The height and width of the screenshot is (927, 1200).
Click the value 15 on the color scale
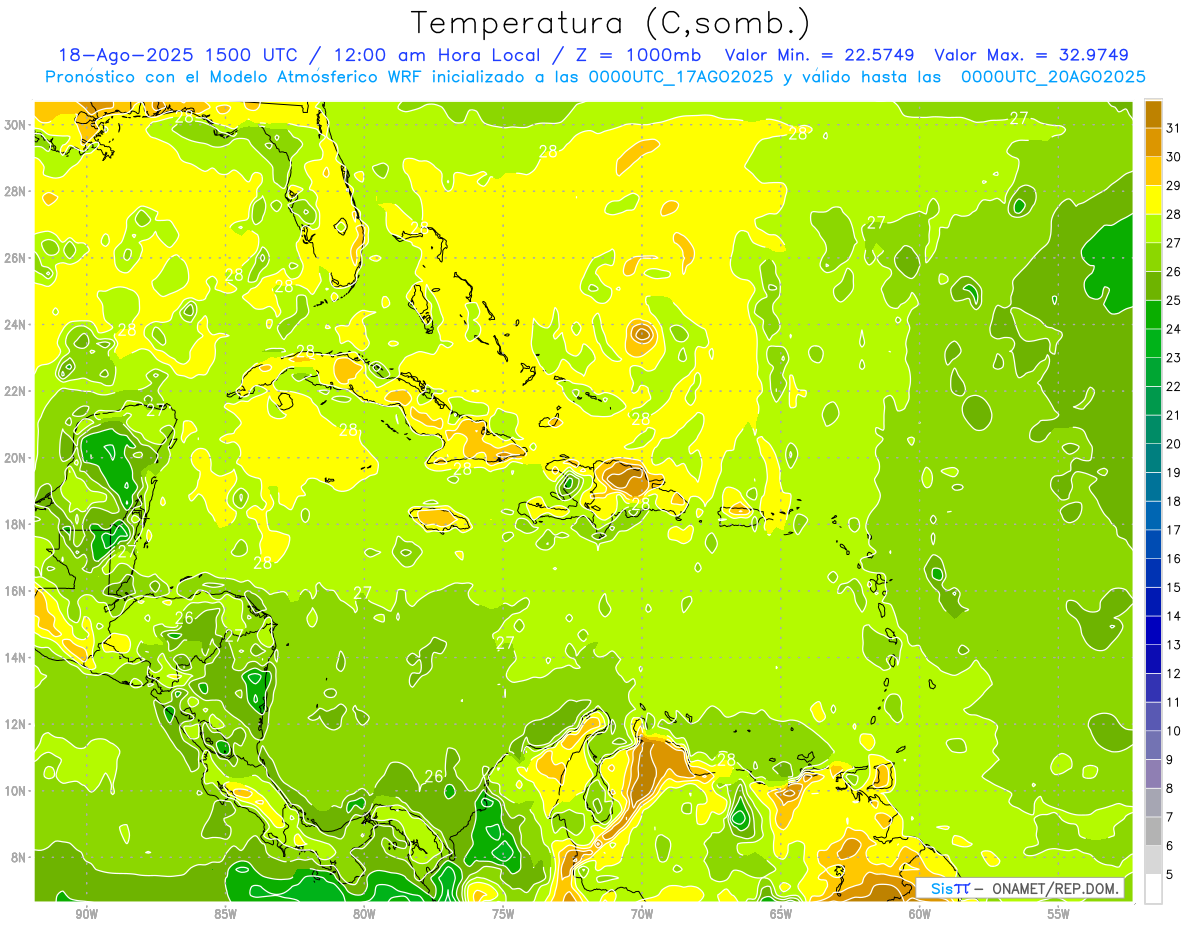(x=1173, y=587)
